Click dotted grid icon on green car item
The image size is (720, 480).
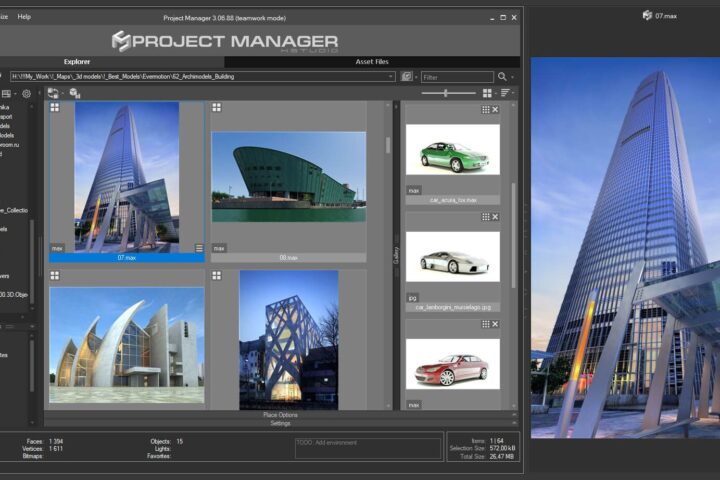[x=485, y=109]
